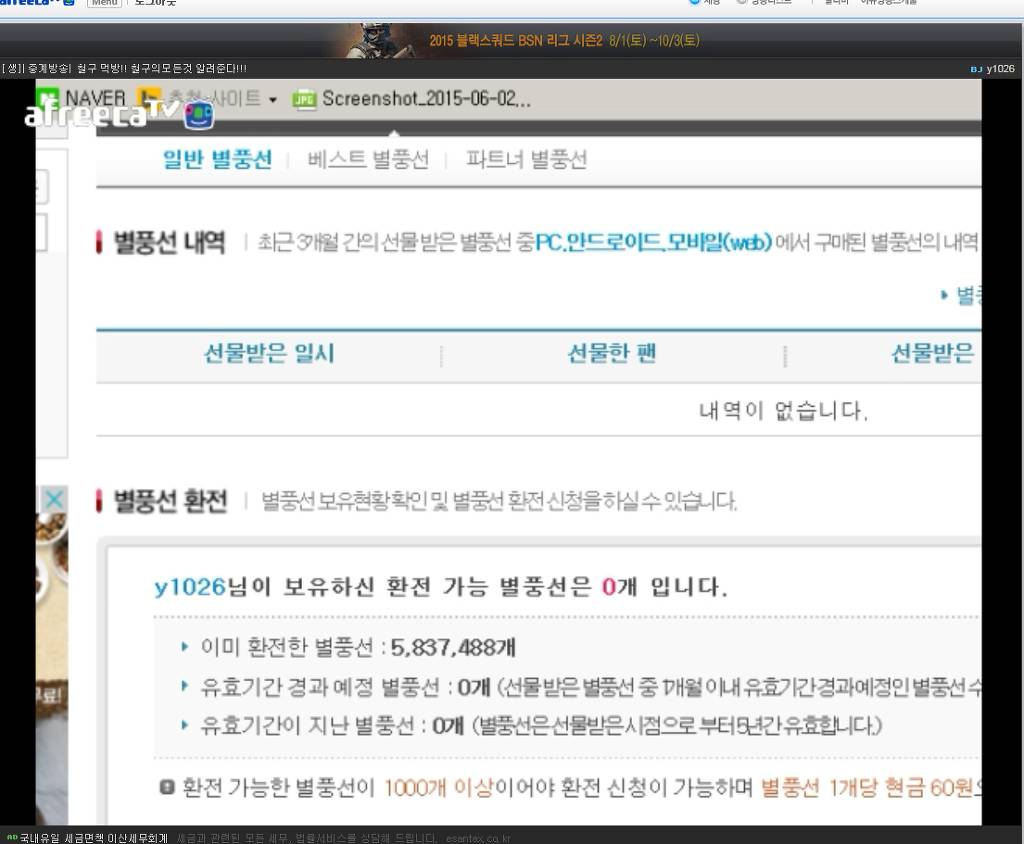Select the second radio button at top right

(742, 2)
